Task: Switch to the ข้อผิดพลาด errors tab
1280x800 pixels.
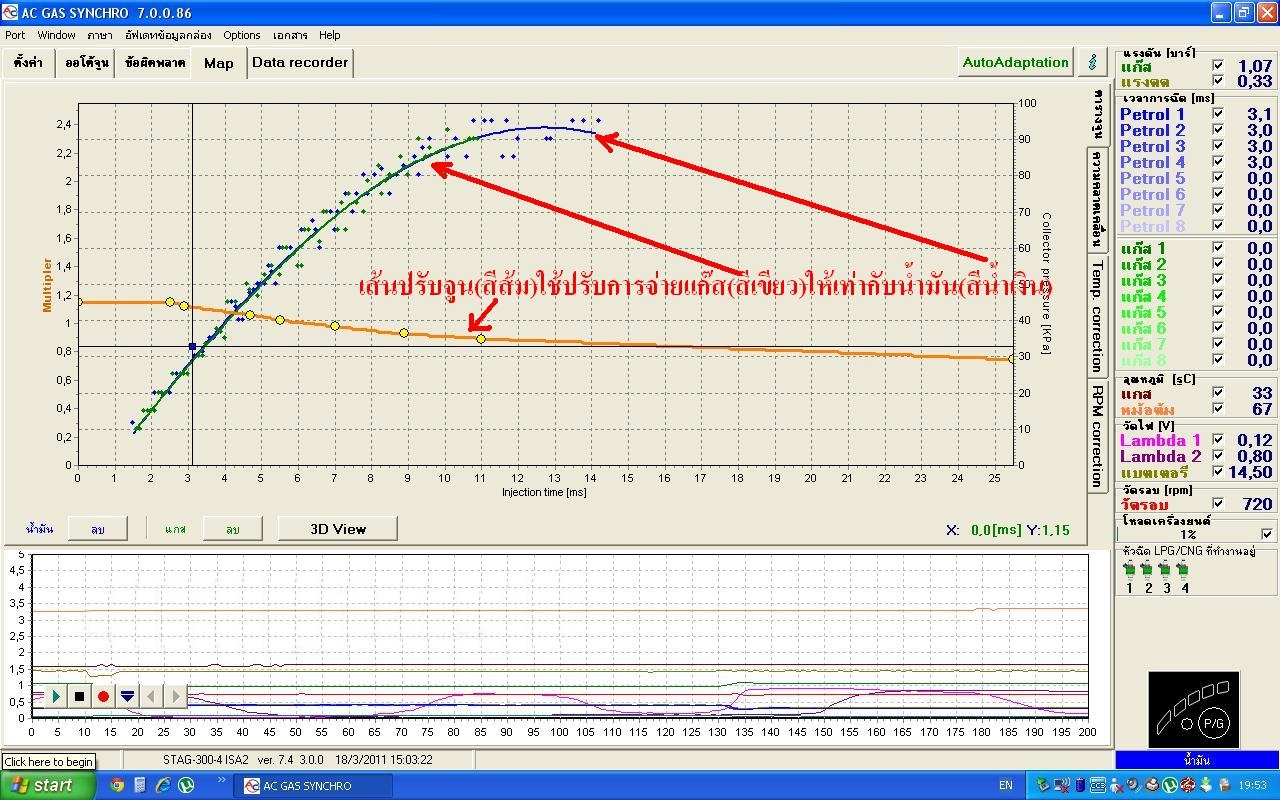Action: [x=155, y=62]
